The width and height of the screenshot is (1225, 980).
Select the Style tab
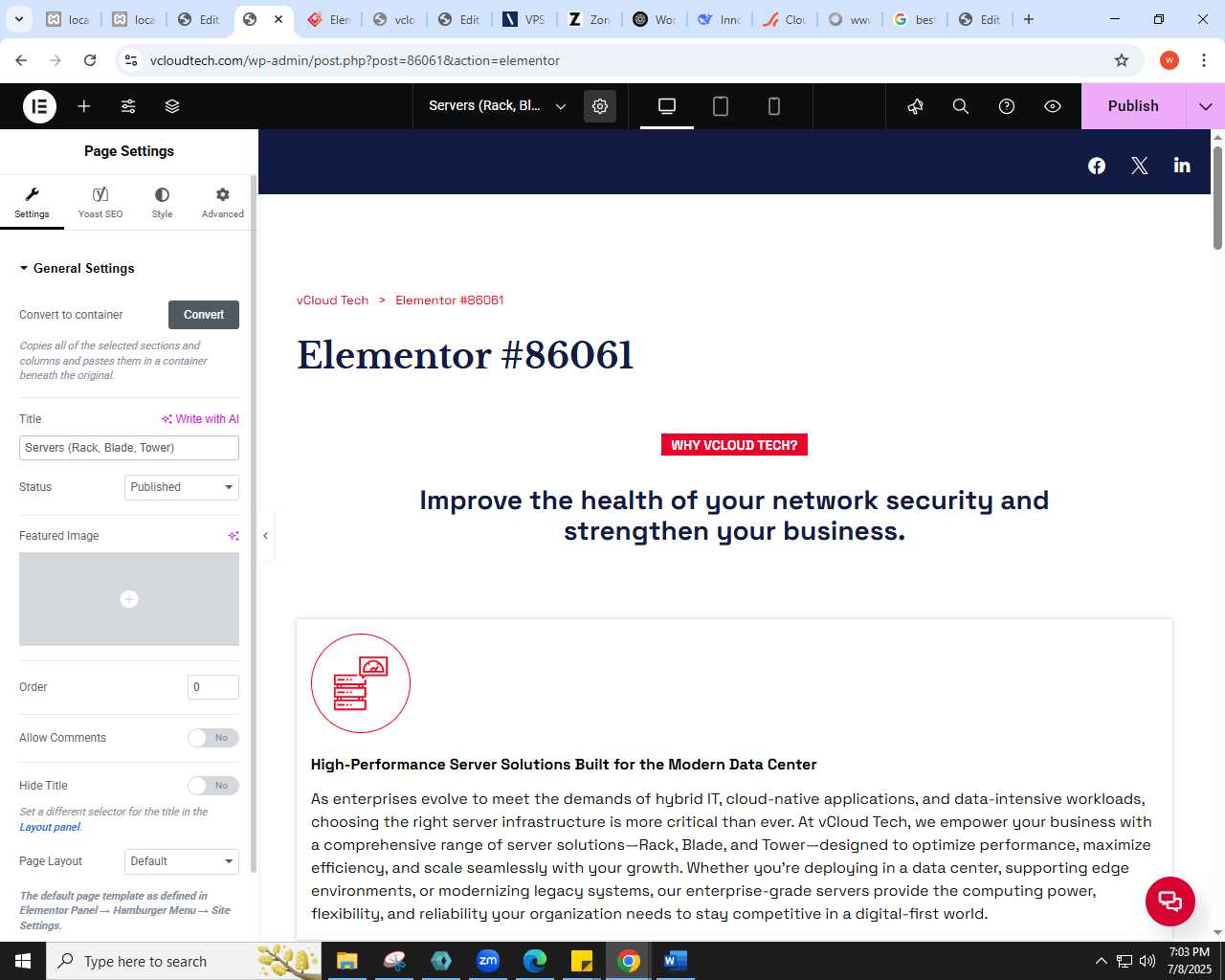[x=162, y=203]
